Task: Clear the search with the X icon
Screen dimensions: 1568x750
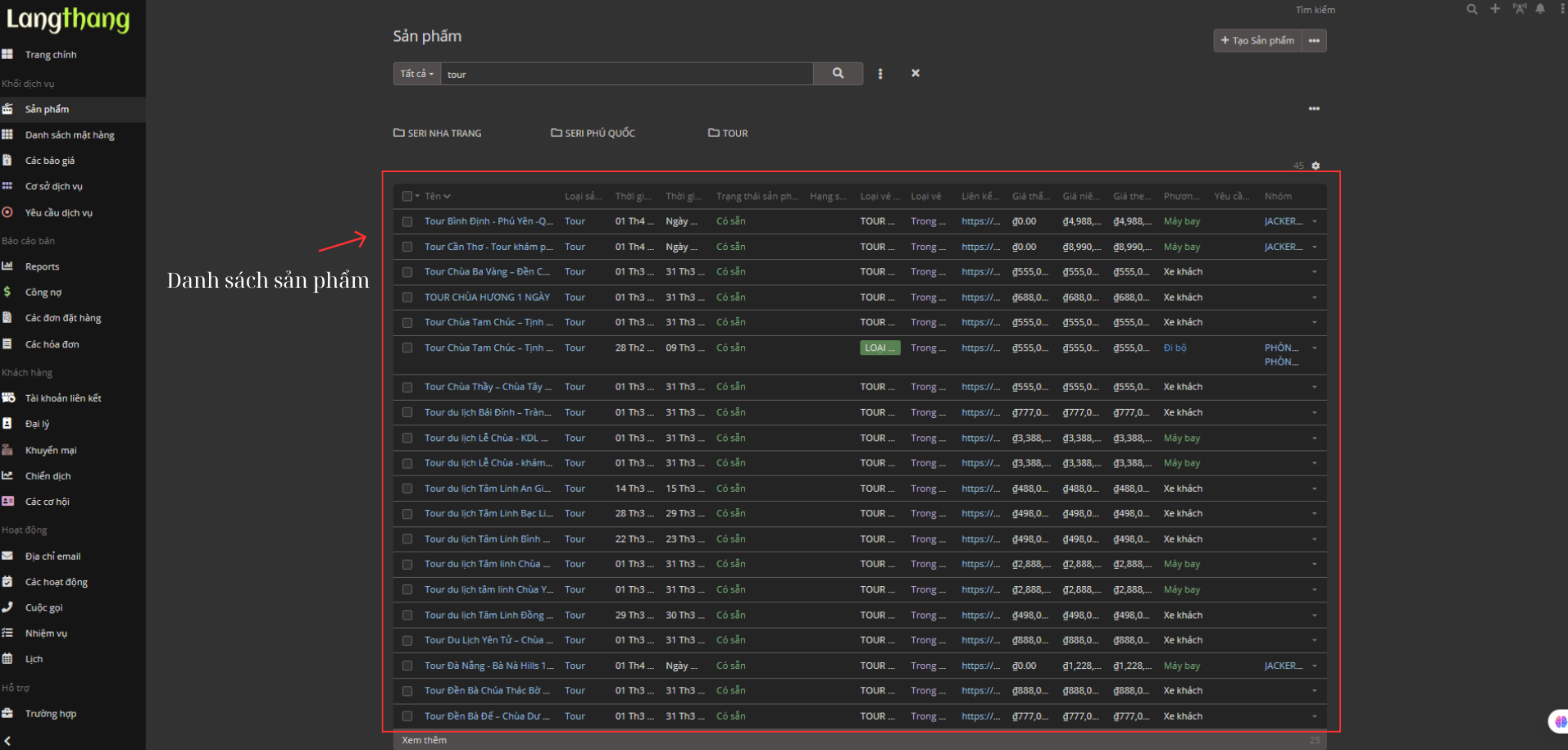Action: click(916, 74)
